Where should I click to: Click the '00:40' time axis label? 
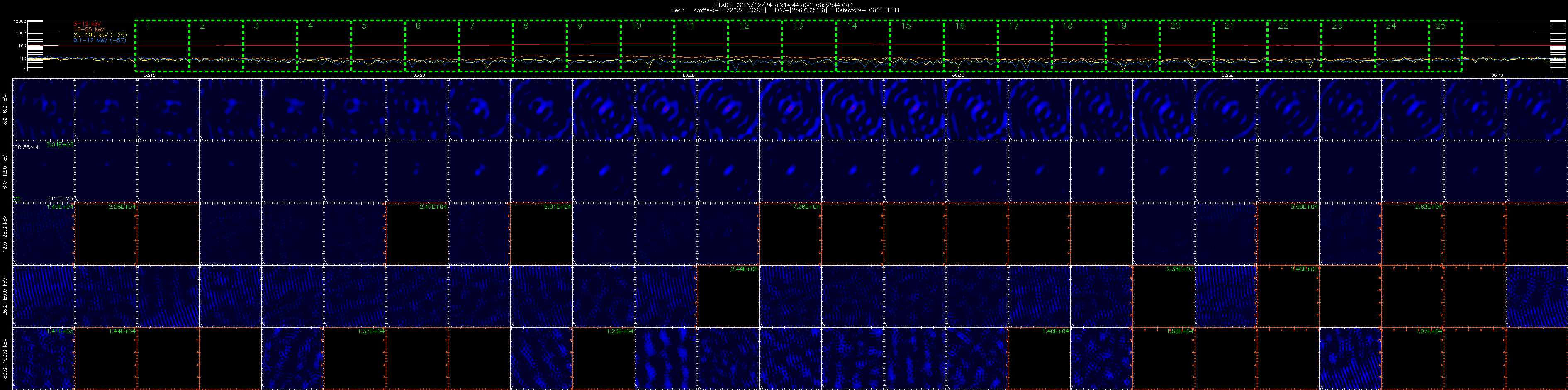[1497, 75]
